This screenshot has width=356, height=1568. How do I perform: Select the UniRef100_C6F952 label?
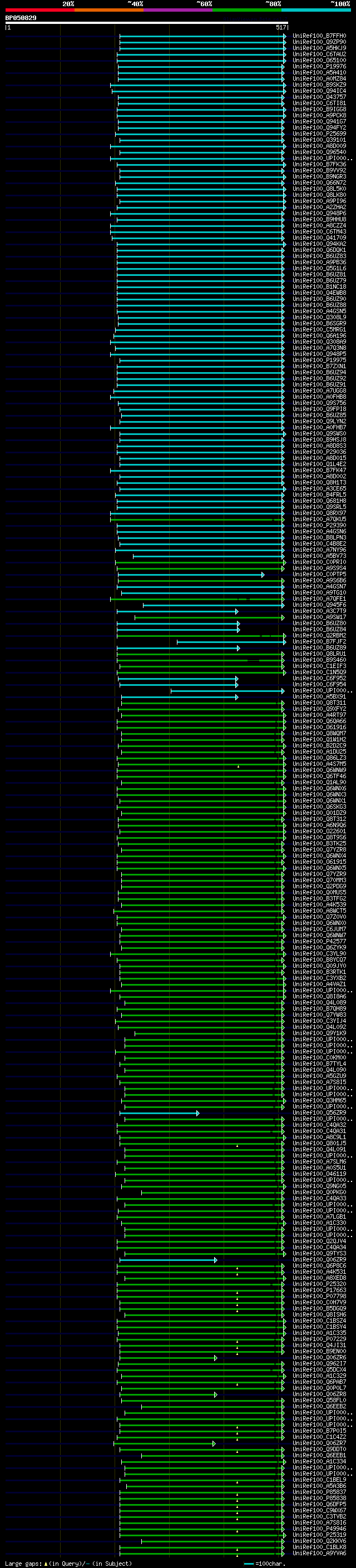coord(319,678)
